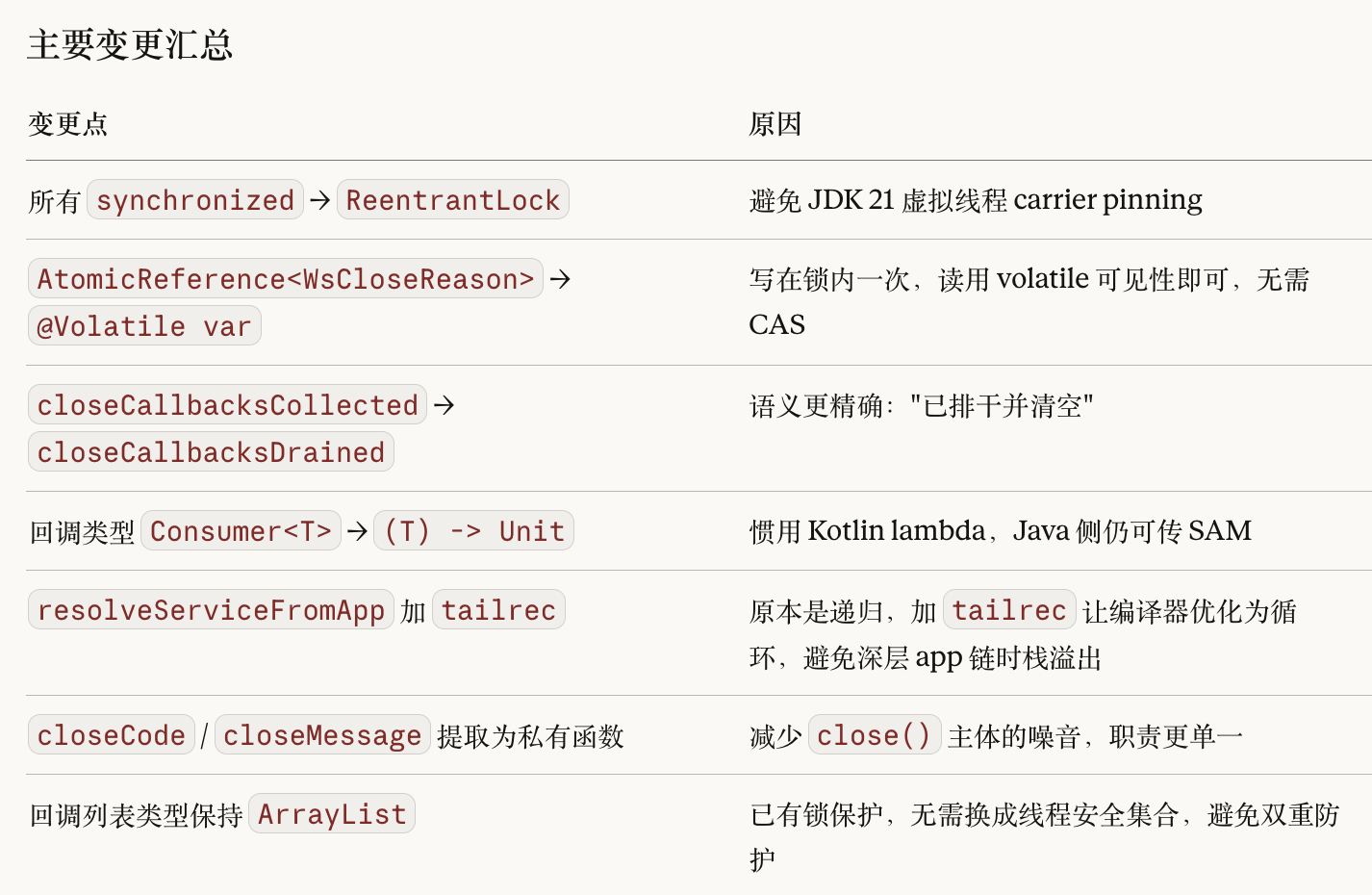The height and width of the screenshot is (895, 1372).
Task: Click the Consumer<T> code chip
Action: coord(241,531)
